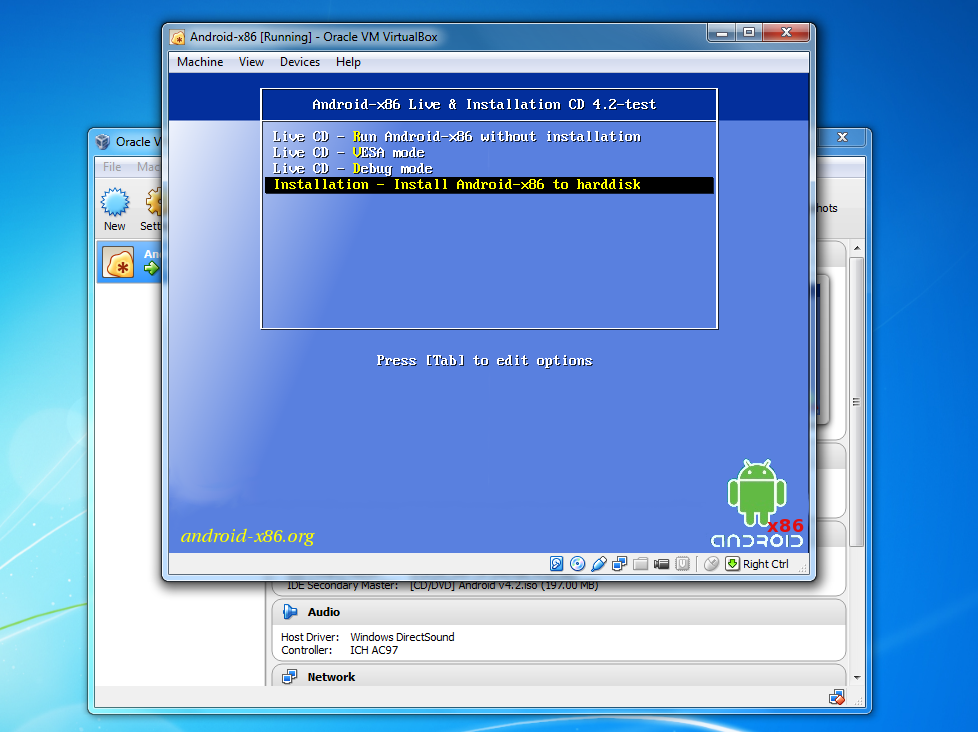Click the Android robot x86 logo

pos(757,504)
